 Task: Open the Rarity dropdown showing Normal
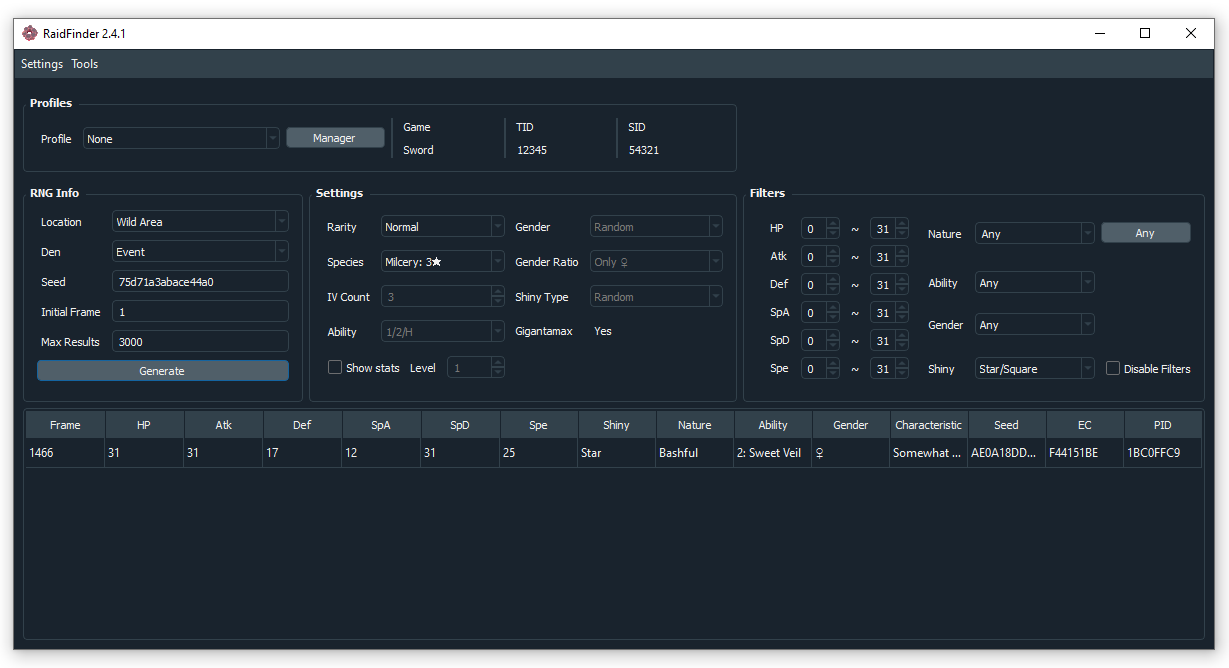(442, 227)
